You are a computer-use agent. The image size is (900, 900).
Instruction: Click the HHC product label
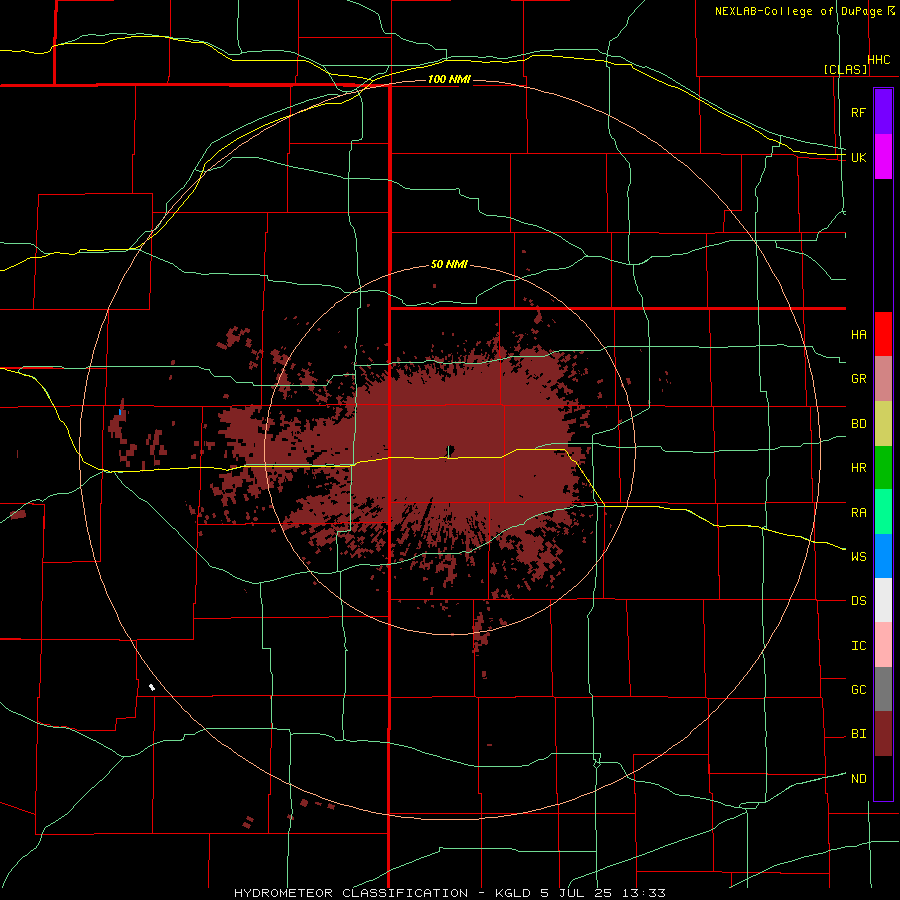pos(879,60)
